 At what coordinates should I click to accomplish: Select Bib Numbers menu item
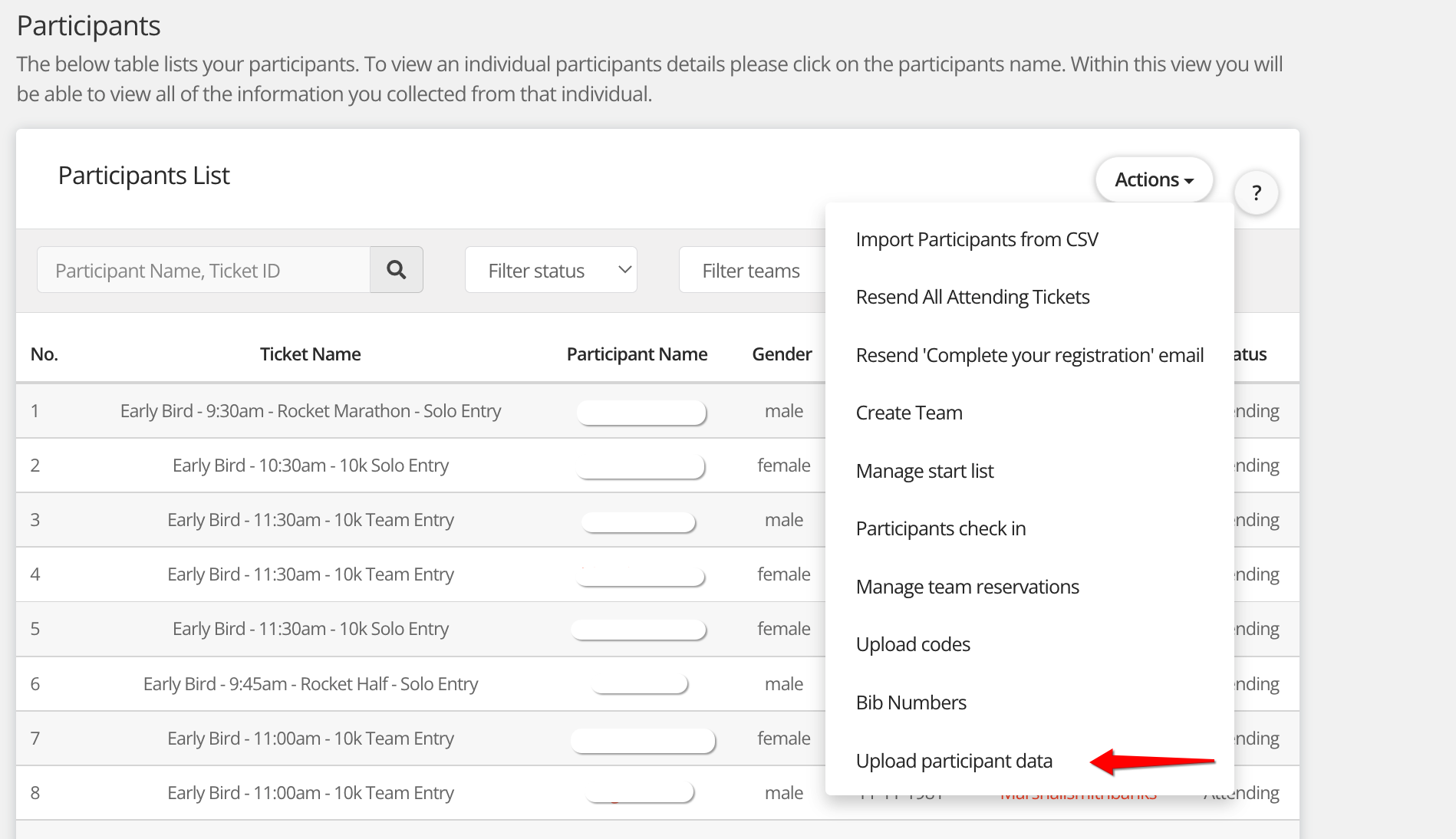point(911,702)
